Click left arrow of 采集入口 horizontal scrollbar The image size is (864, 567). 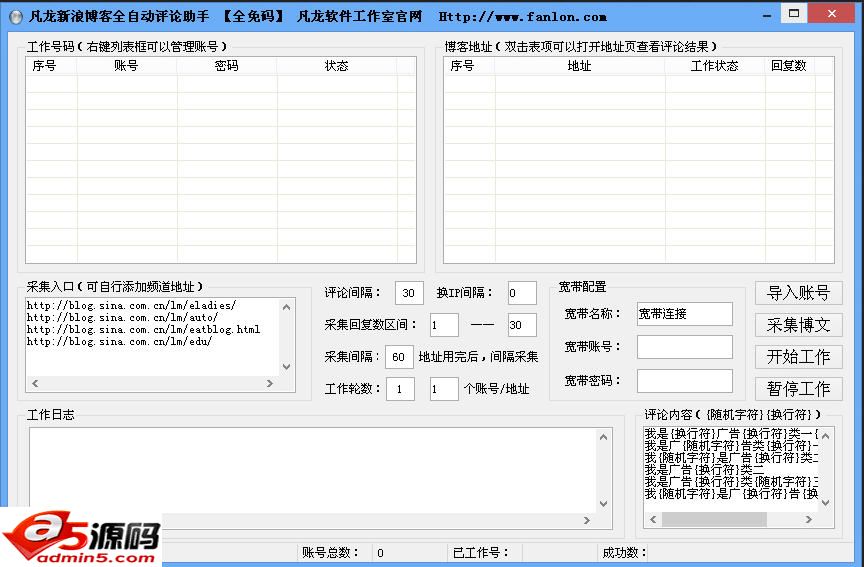(x=35, y=384)
